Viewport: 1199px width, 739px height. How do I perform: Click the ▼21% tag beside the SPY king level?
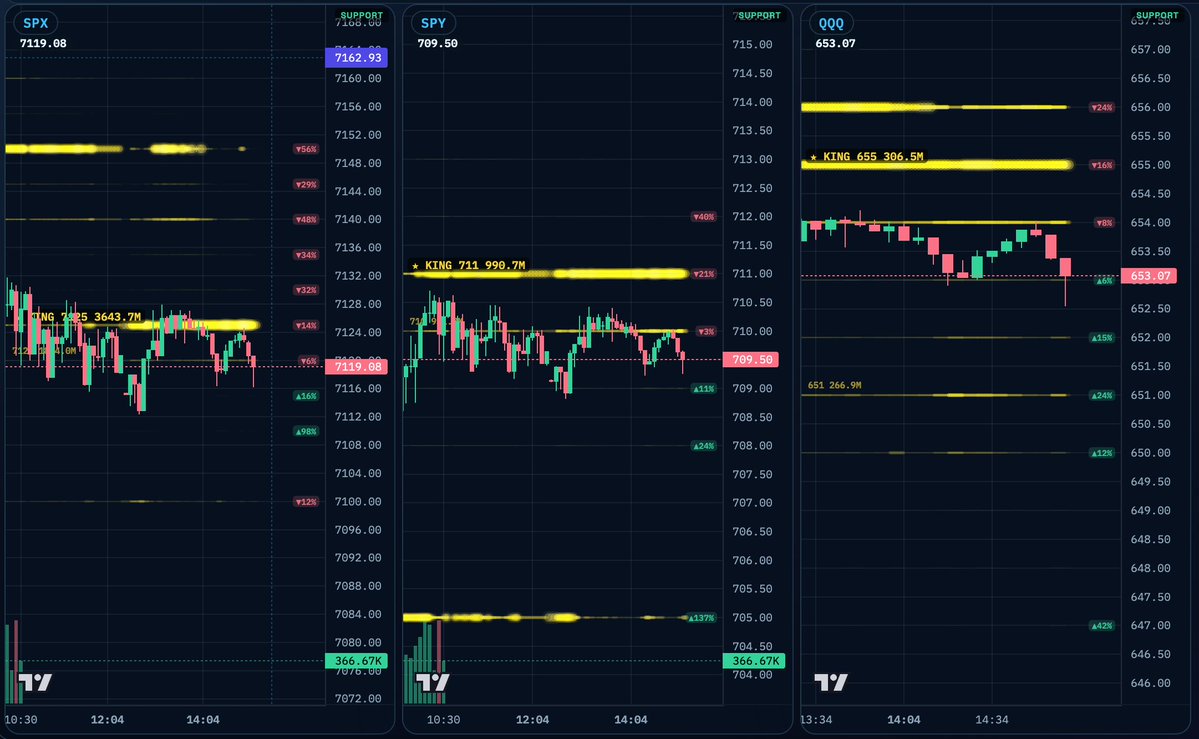point(703,274)
